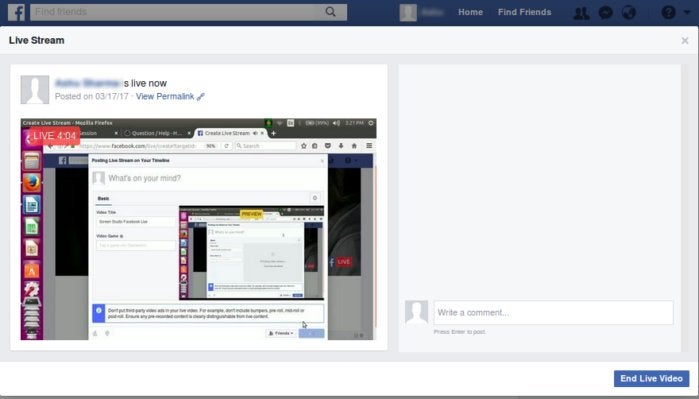Click the commenter avatar beside comment box
This screenshot has height=399, width=699.
tap(416, 312)
